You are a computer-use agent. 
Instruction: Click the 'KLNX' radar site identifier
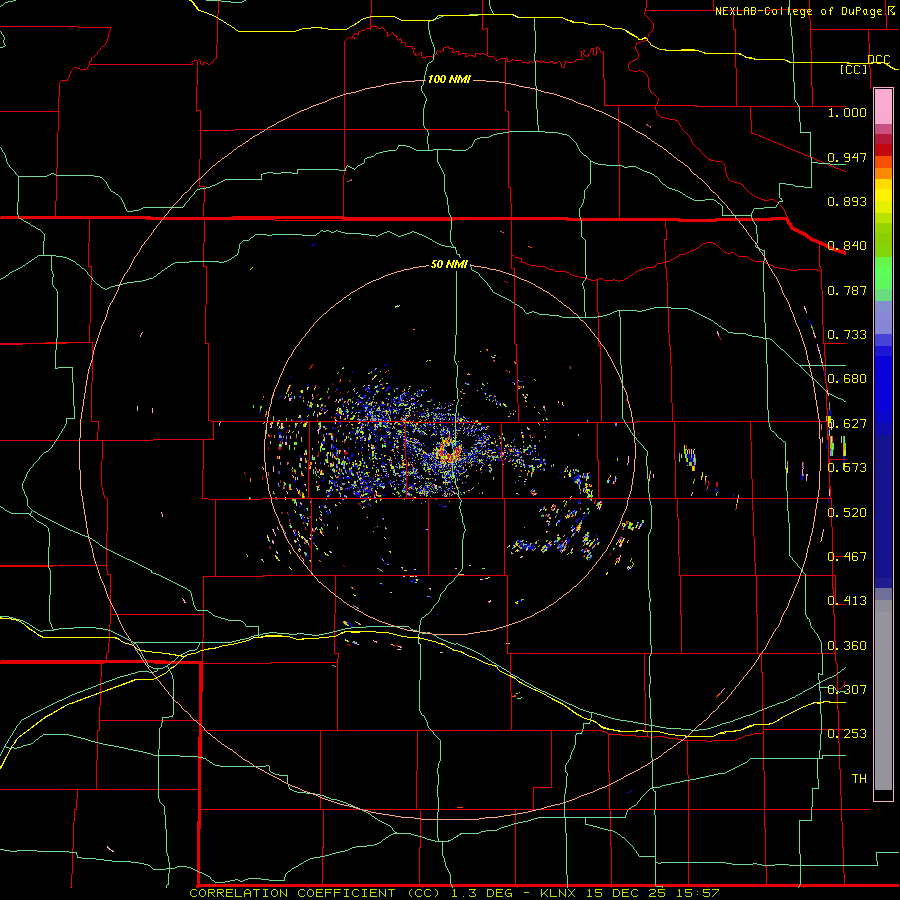(557, 893)
